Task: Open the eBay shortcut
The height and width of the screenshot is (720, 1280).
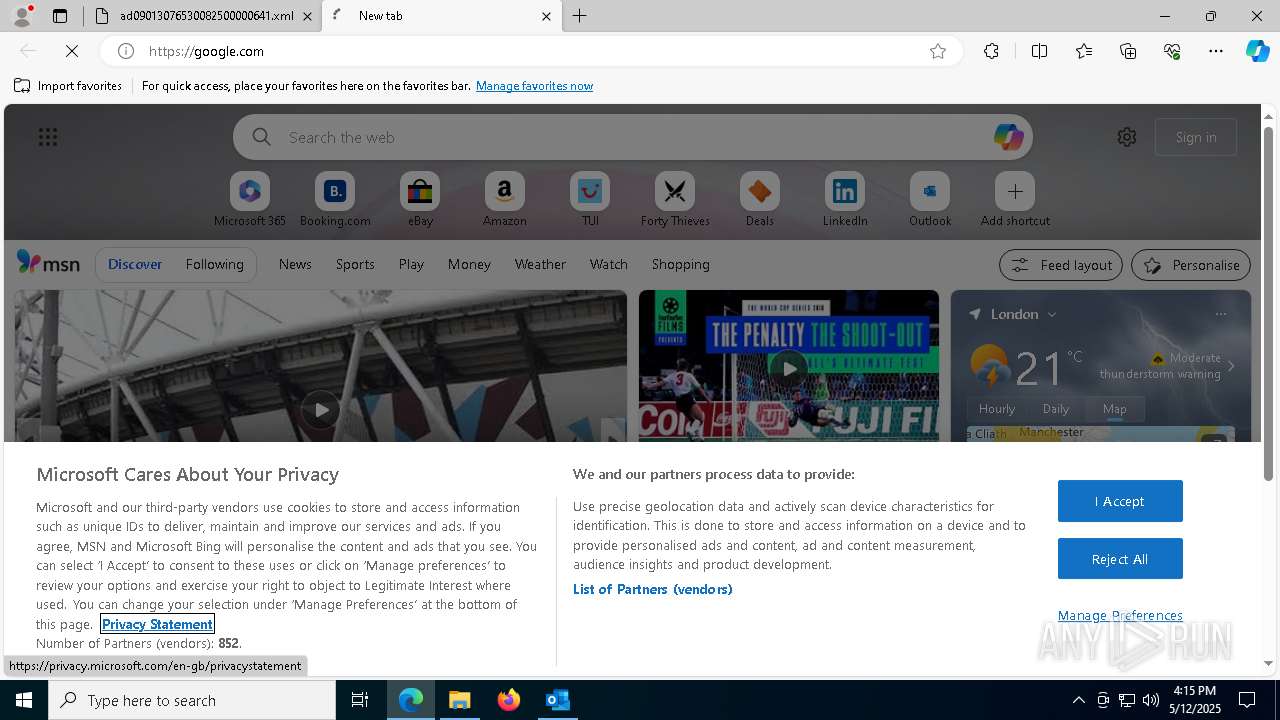Action: click(x=420, y=199)
